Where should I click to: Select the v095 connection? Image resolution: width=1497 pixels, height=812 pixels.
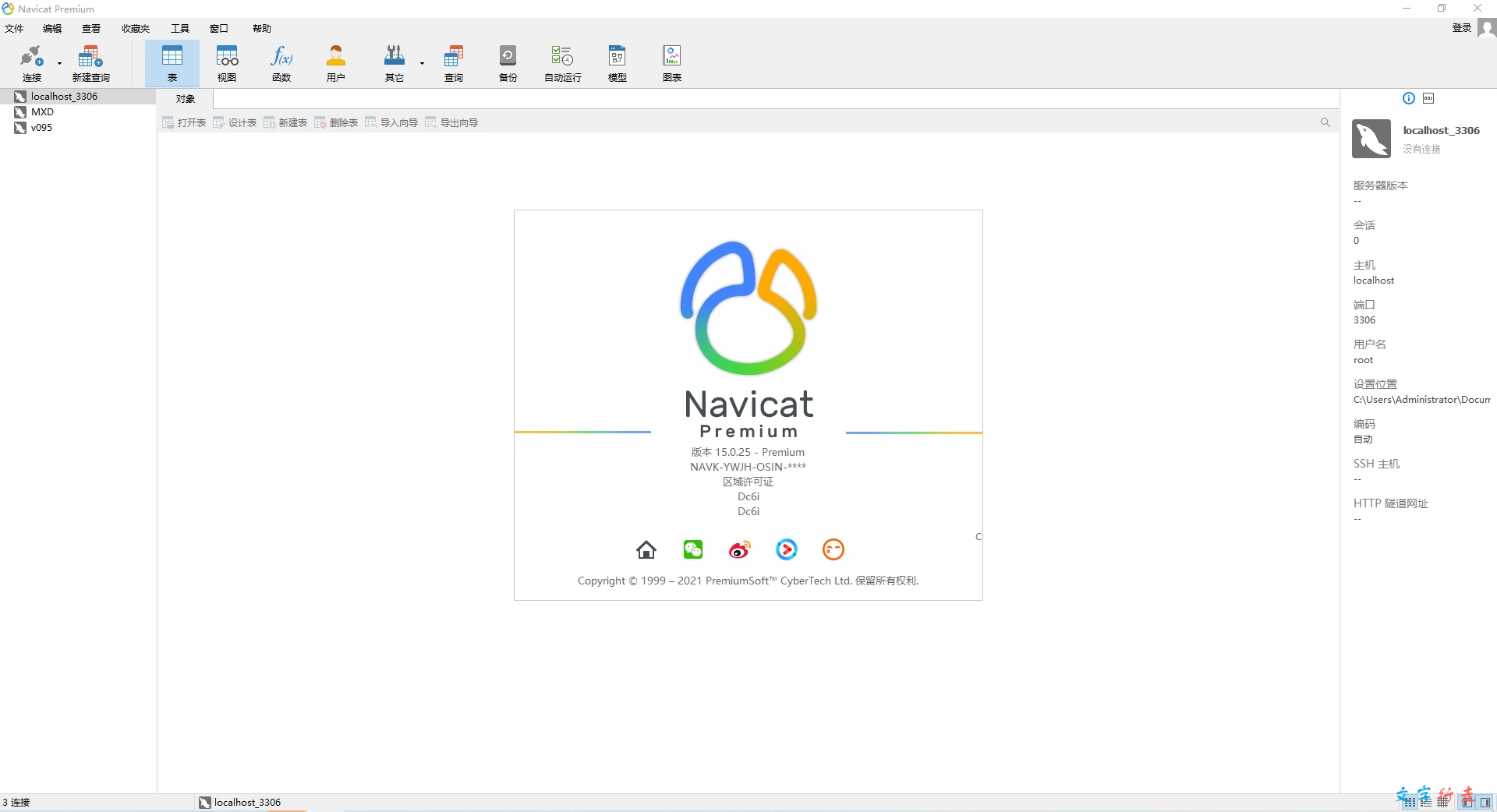coord(78,128)
